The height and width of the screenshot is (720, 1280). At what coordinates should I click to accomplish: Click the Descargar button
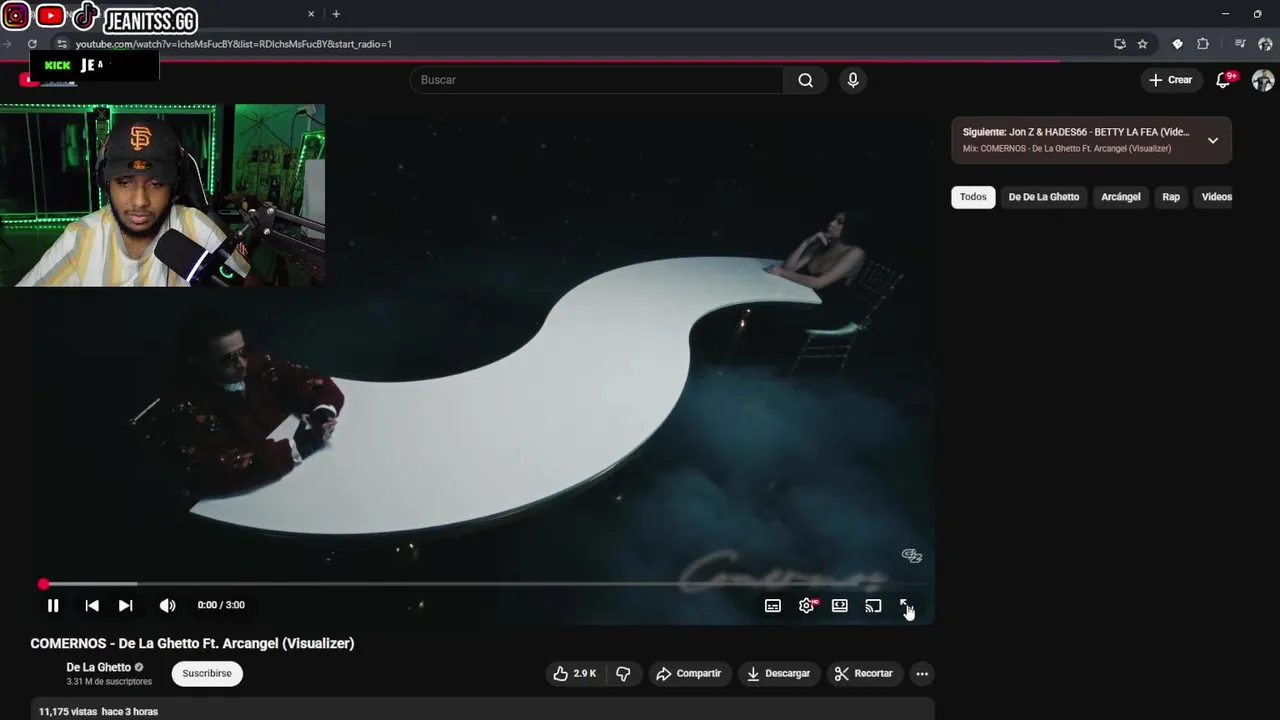[778, 674]
